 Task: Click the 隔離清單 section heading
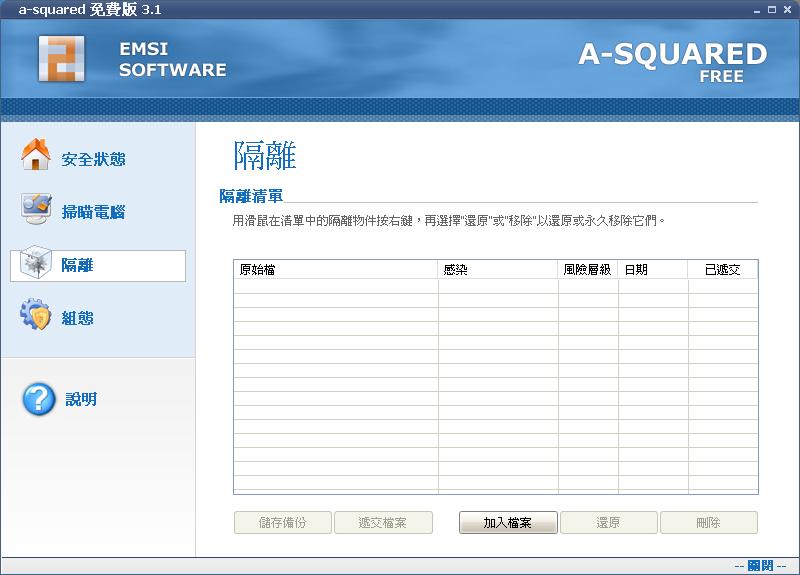(251, 196)
